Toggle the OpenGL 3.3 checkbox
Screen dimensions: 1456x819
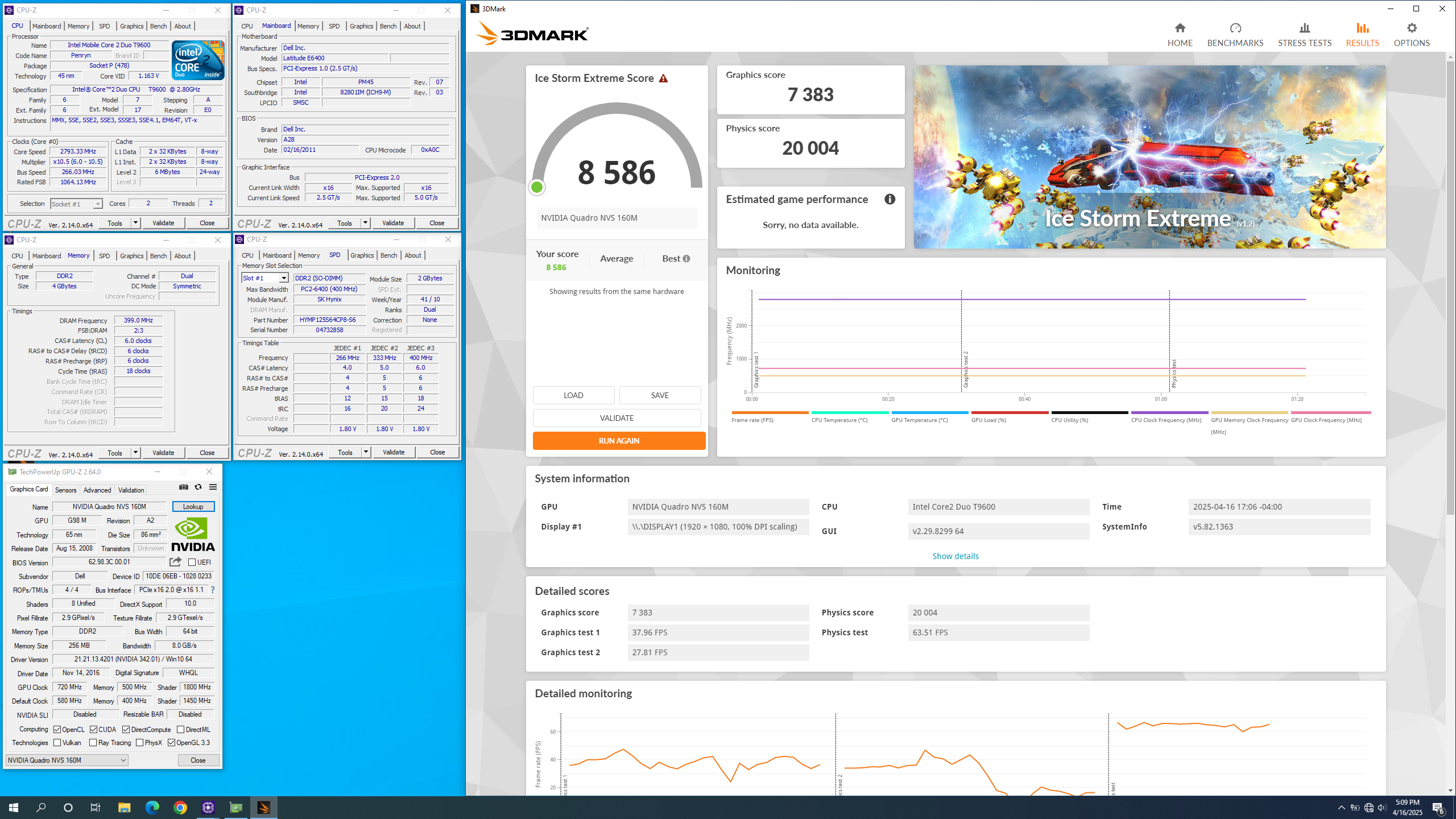click(x=172, y=742)
